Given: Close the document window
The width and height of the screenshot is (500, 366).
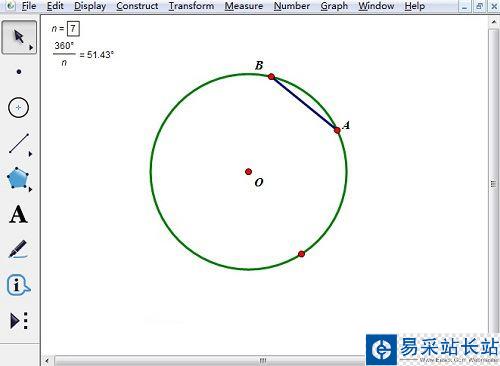Looking at the screenshot, I should 494,6.
